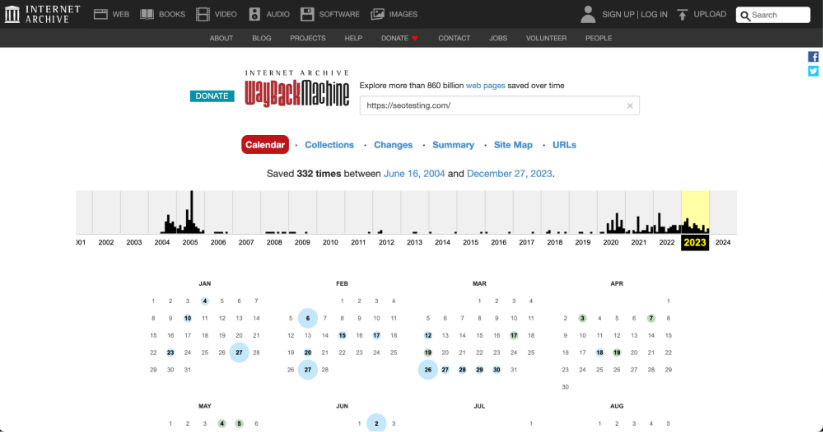This screenshot has width=823, height=432.
Task: Open the Software section icon
Action: [307, 14]
